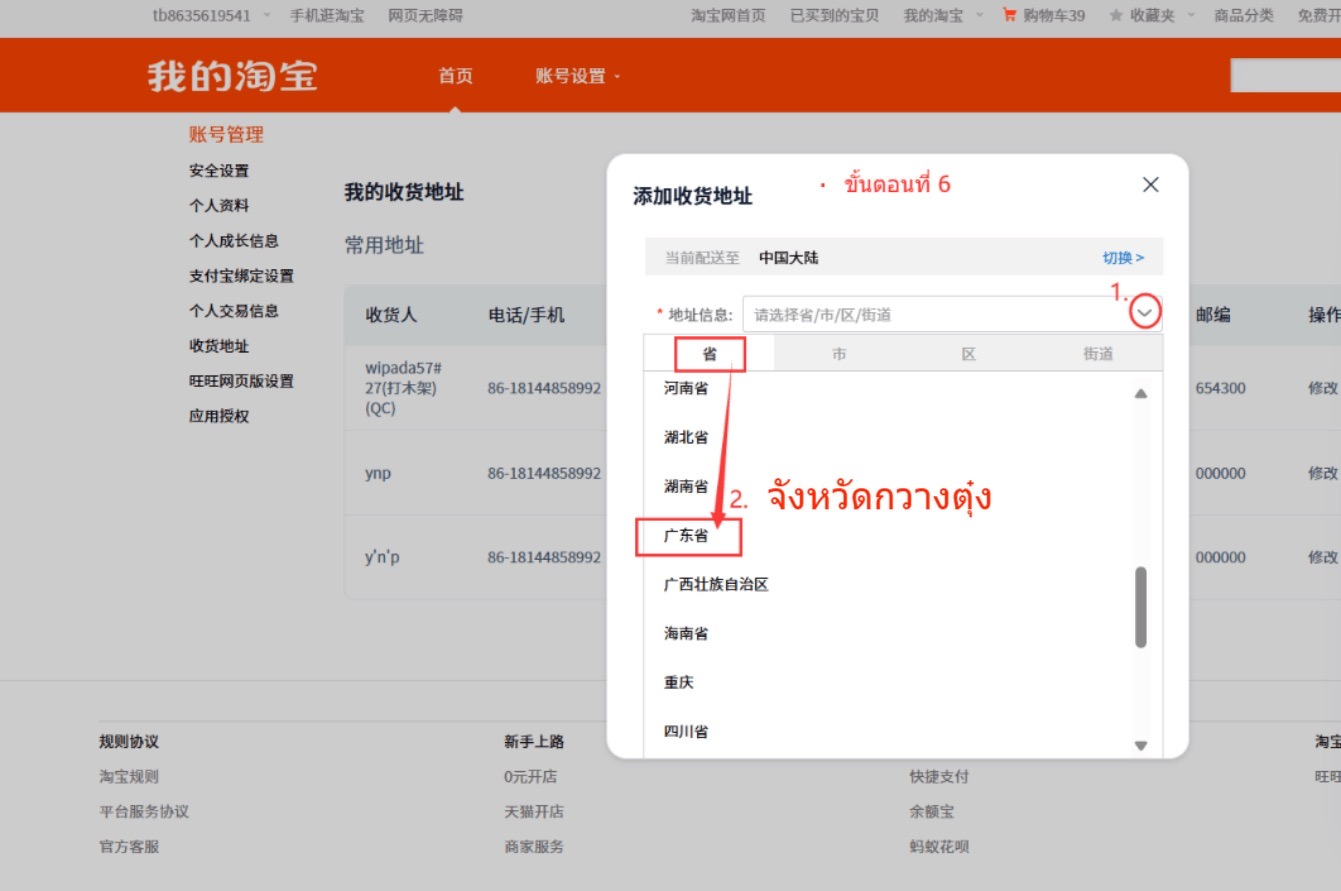Screen dimensions: 1341x891
Task: Open the 商家服务 footer link
Action: coord(534,846)
